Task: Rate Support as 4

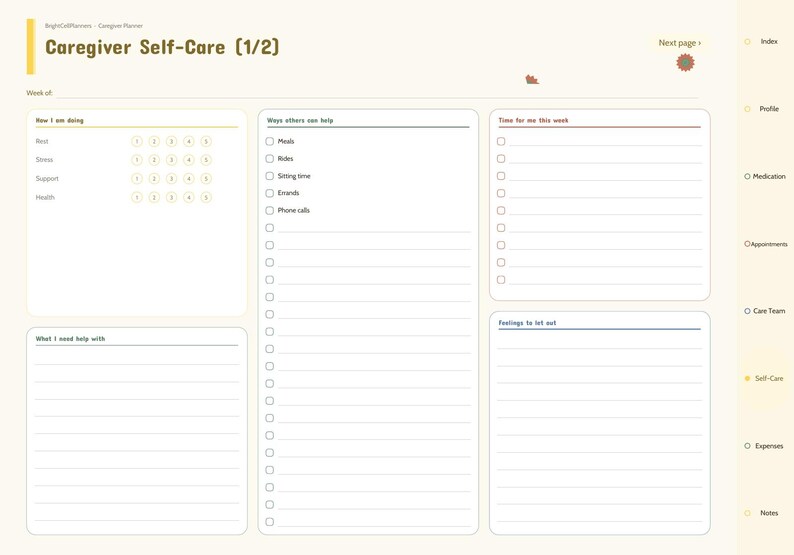Action: [188, 178]
